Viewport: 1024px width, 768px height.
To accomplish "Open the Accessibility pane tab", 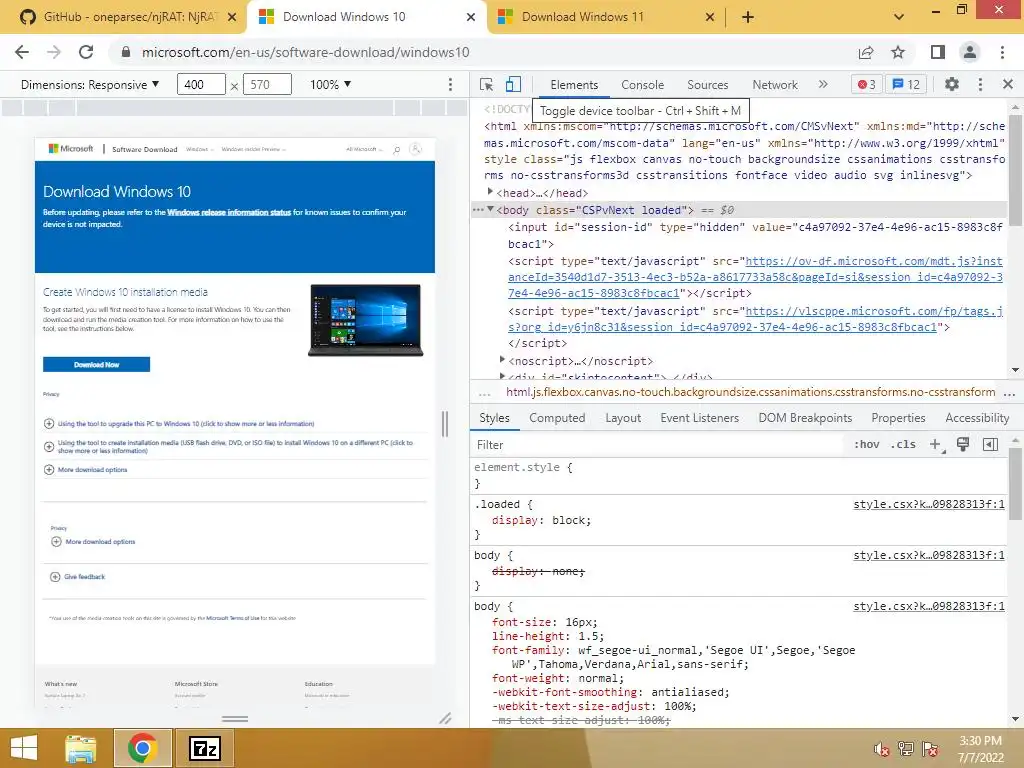I will [x=977, y=418].
